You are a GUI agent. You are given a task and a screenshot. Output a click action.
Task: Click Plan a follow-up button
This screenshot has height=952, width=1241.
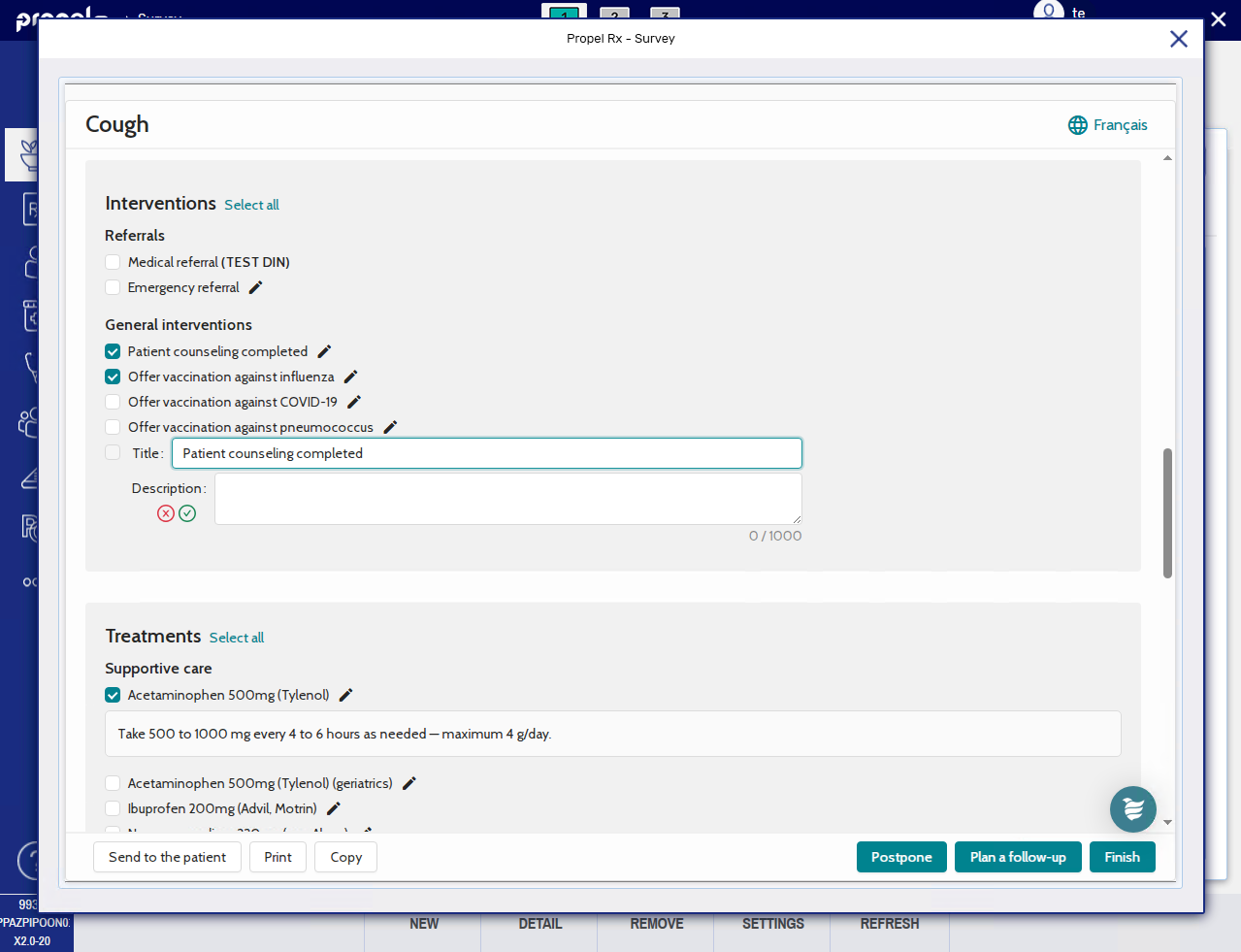pos(1017,857)
